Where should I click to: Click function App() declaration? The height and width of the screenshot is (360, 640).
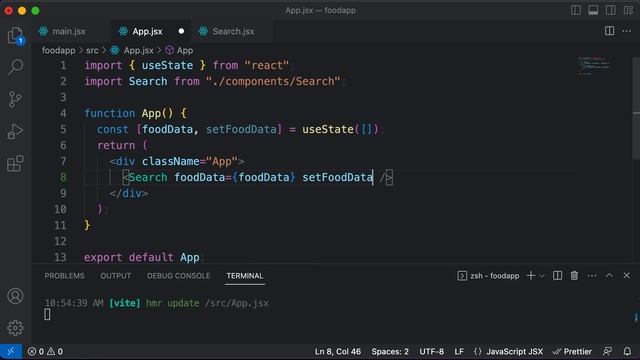click(x=135, y=113)
